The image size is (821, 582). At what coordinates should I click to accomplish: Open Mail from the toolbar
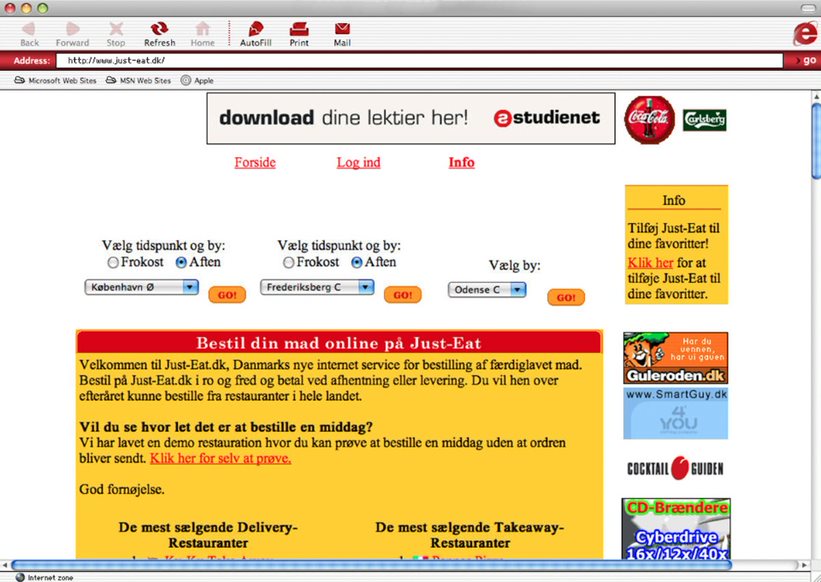342,29
